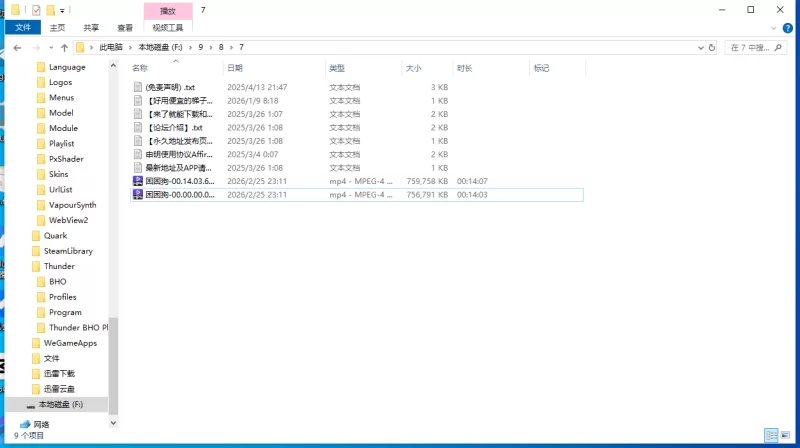Open the Skins folder in the tree
This screenshot has height=448, width=800.
click(58, 174)
